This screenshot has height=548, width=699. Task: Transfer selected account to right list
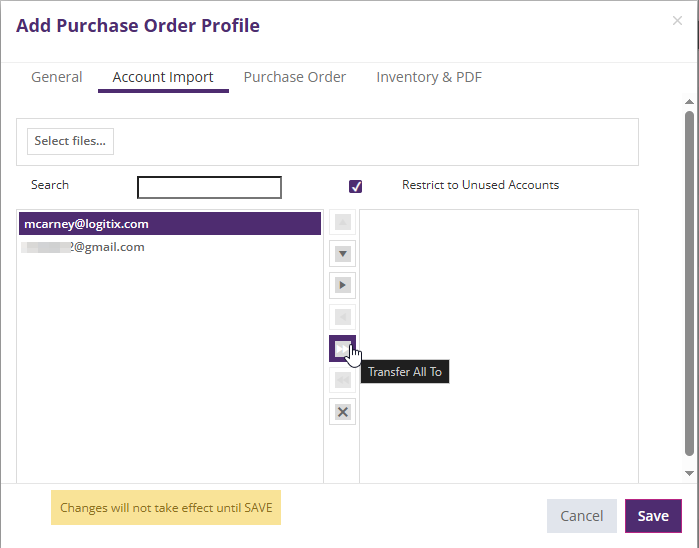pyautogui.click(x=342, y=285)
